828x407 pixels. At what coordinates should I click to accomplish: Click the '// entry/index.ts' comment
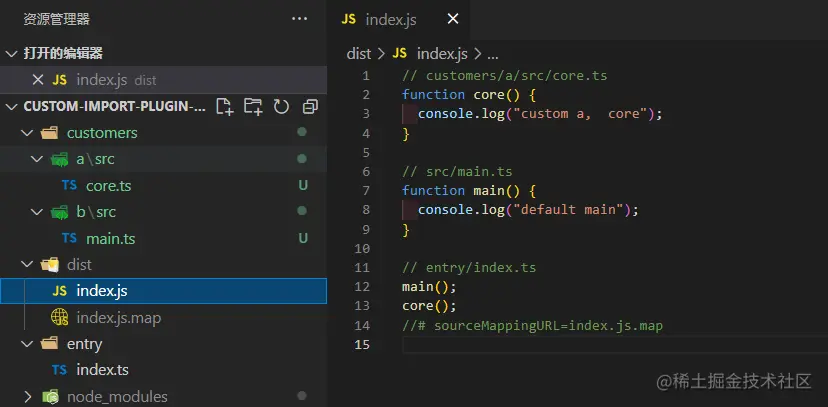click(469, 268)
